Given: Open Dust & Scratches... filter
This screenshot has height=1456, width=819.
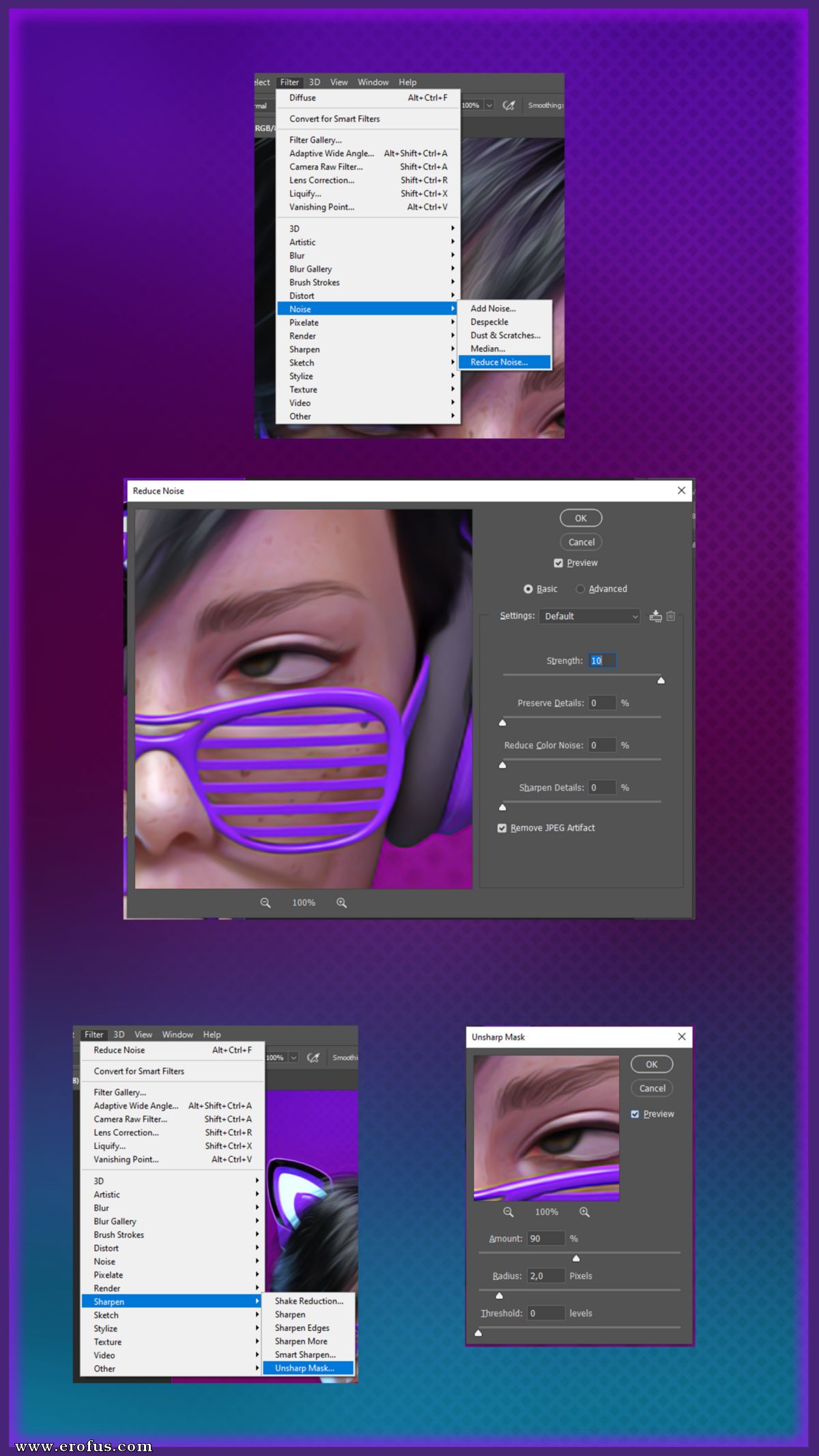Looking at the screenshot, I should 504,335.
